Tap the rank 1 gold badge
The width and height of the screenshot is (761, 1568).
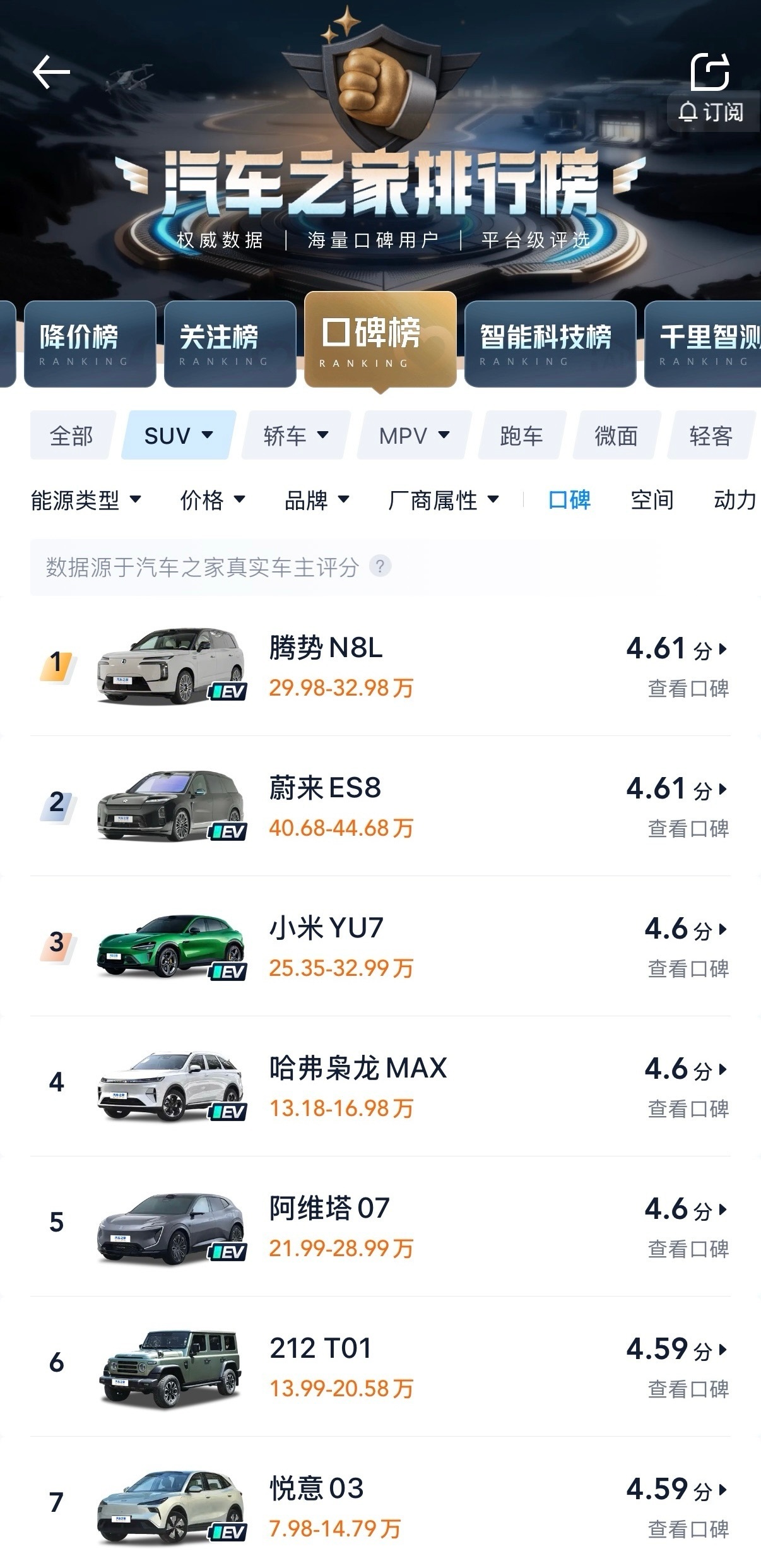(57, 664)
